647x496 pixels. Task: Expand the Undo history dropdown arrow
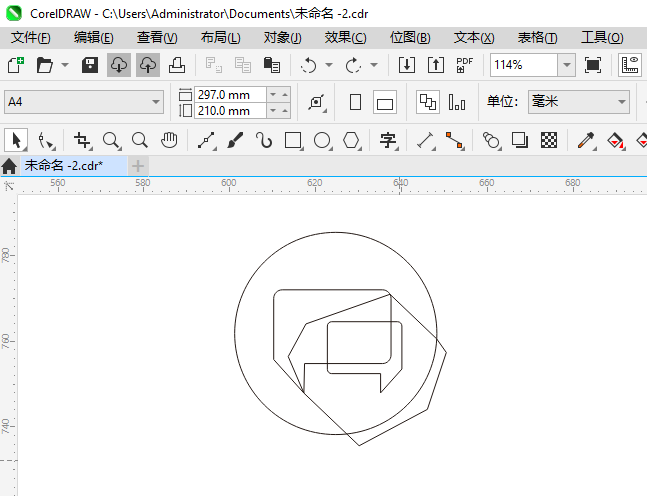329,65
